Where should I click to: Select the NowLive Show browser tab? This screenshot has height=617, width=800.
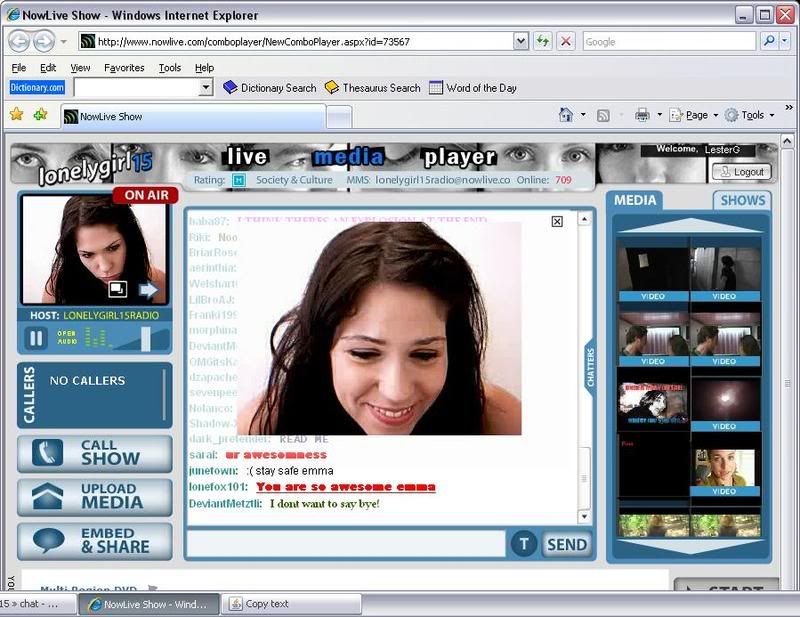coord(193,116)
